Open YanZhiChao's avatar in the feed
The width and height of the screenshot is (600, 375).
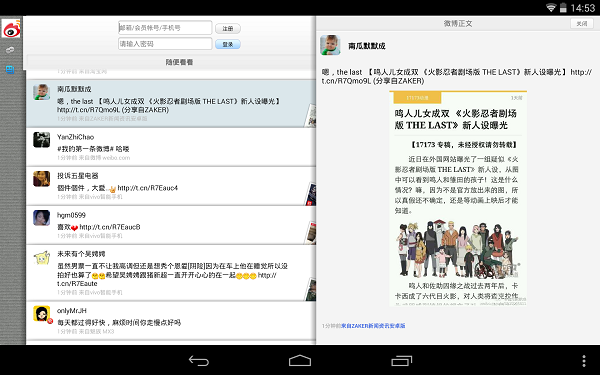click(41, 140)
